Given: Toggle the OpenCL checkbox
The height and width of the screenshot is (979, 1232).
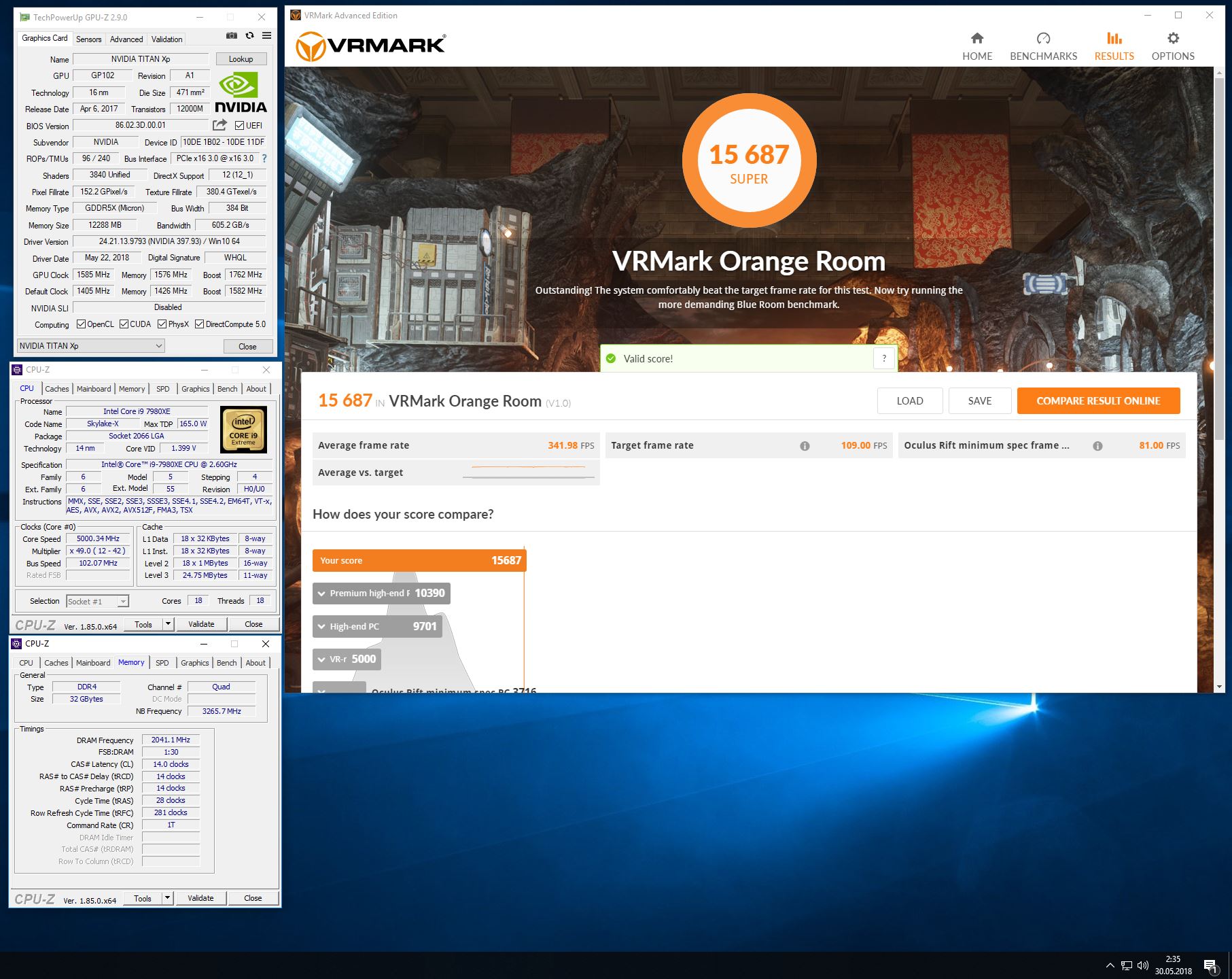Looking at the screenshot, I should (x=81, y=324).
